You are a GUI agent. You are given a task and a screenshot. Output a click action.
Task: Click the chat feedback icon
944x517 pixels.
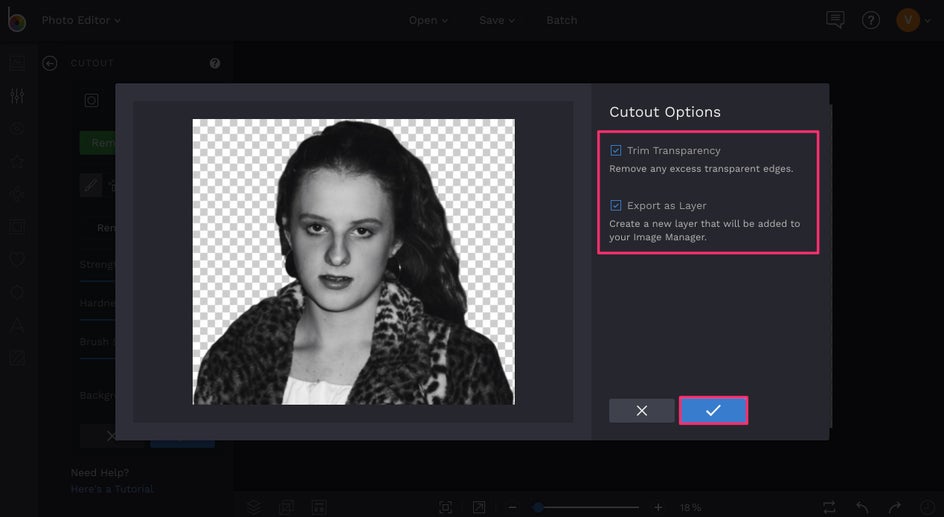835,20
